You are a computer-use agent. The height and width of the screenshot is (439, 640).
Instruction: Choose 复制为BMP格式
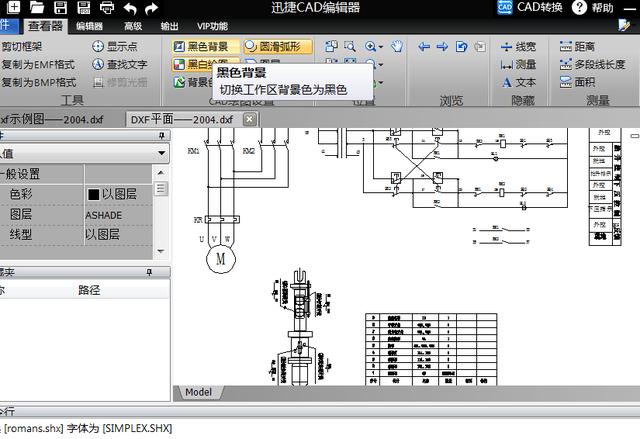tap(38, 82)
